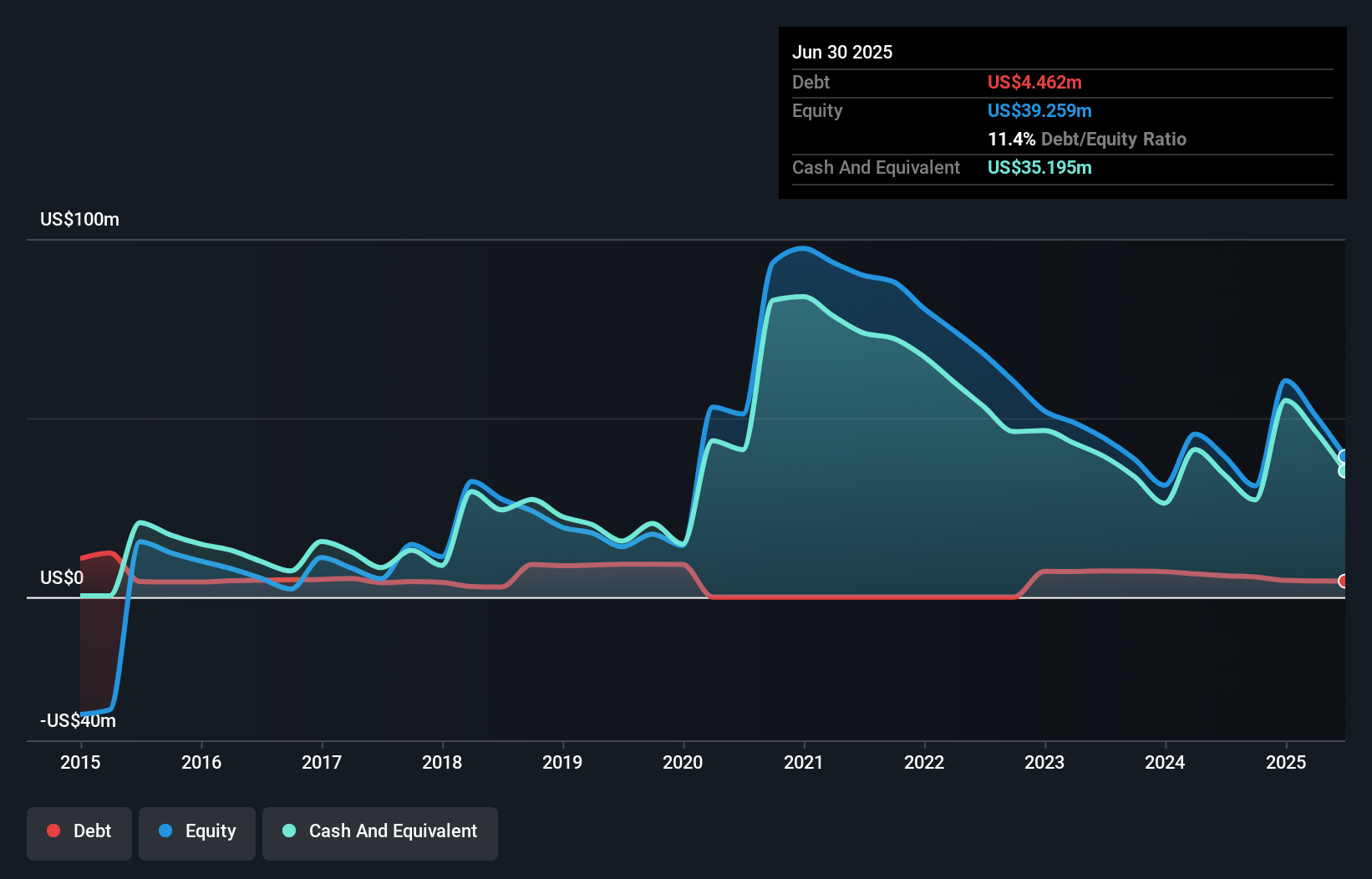
Task: Click the US$4.462m Debt value in tooltip
Action: point(1034,82)
